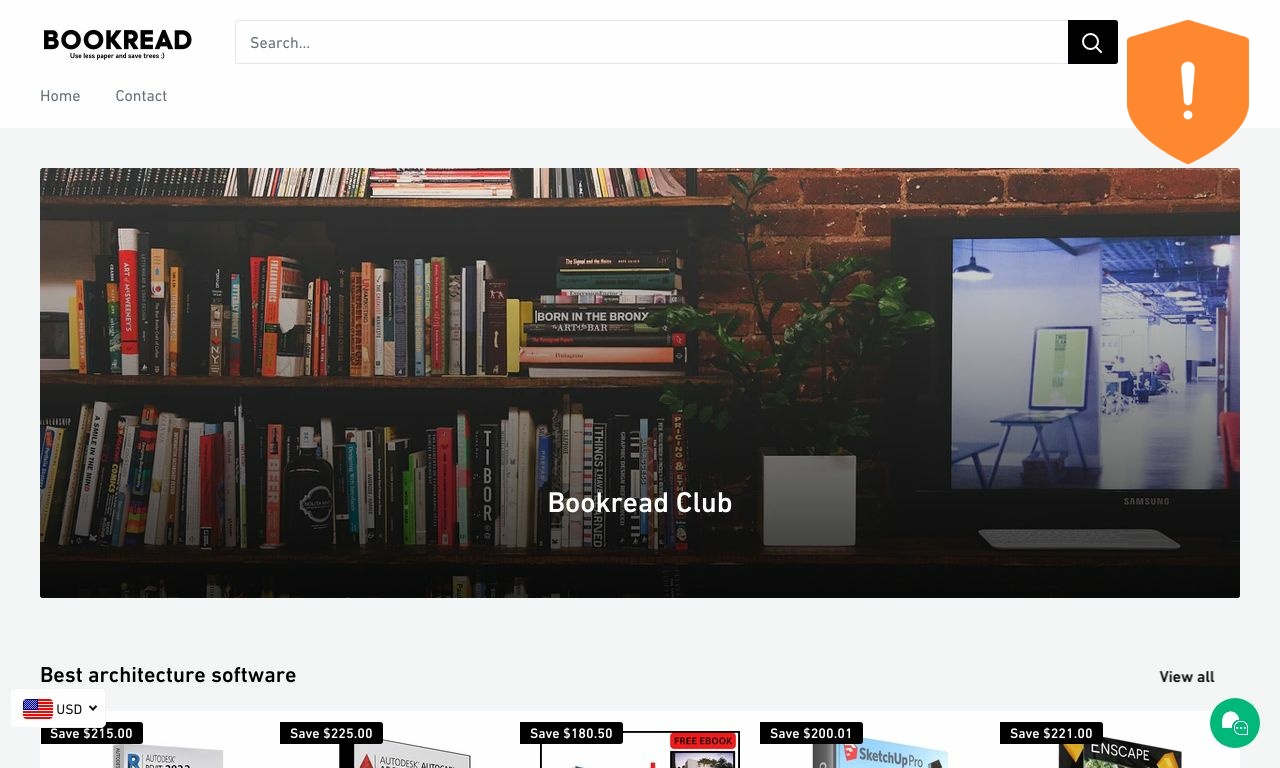
Task: Click the magnifier search button
Action: pyautogui.click(x=1092, y=42)
